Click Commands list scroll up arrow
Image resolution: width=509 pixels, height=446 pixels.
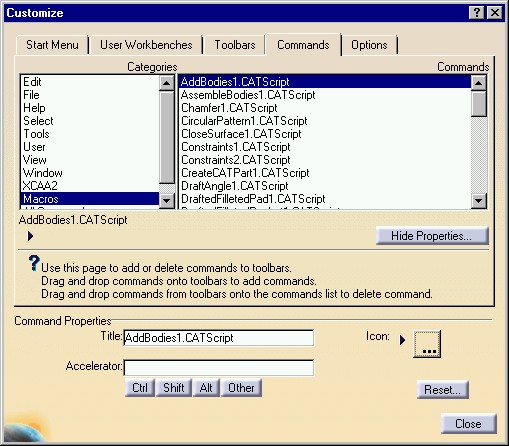[x=479, y=83]
